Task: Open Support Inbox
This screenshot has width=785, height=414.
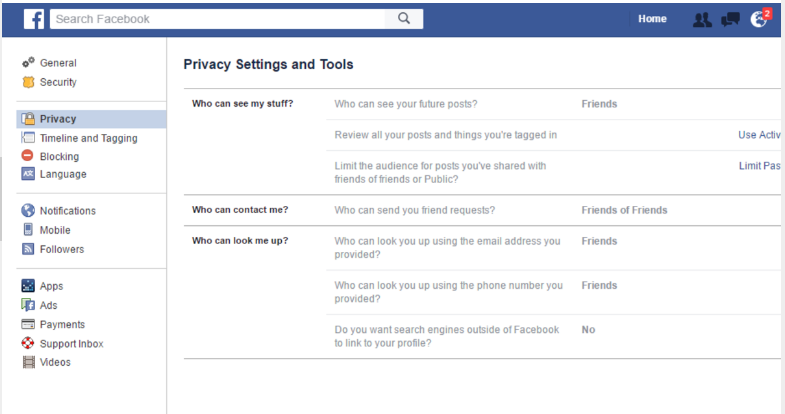Action: (x=72, y=344)
